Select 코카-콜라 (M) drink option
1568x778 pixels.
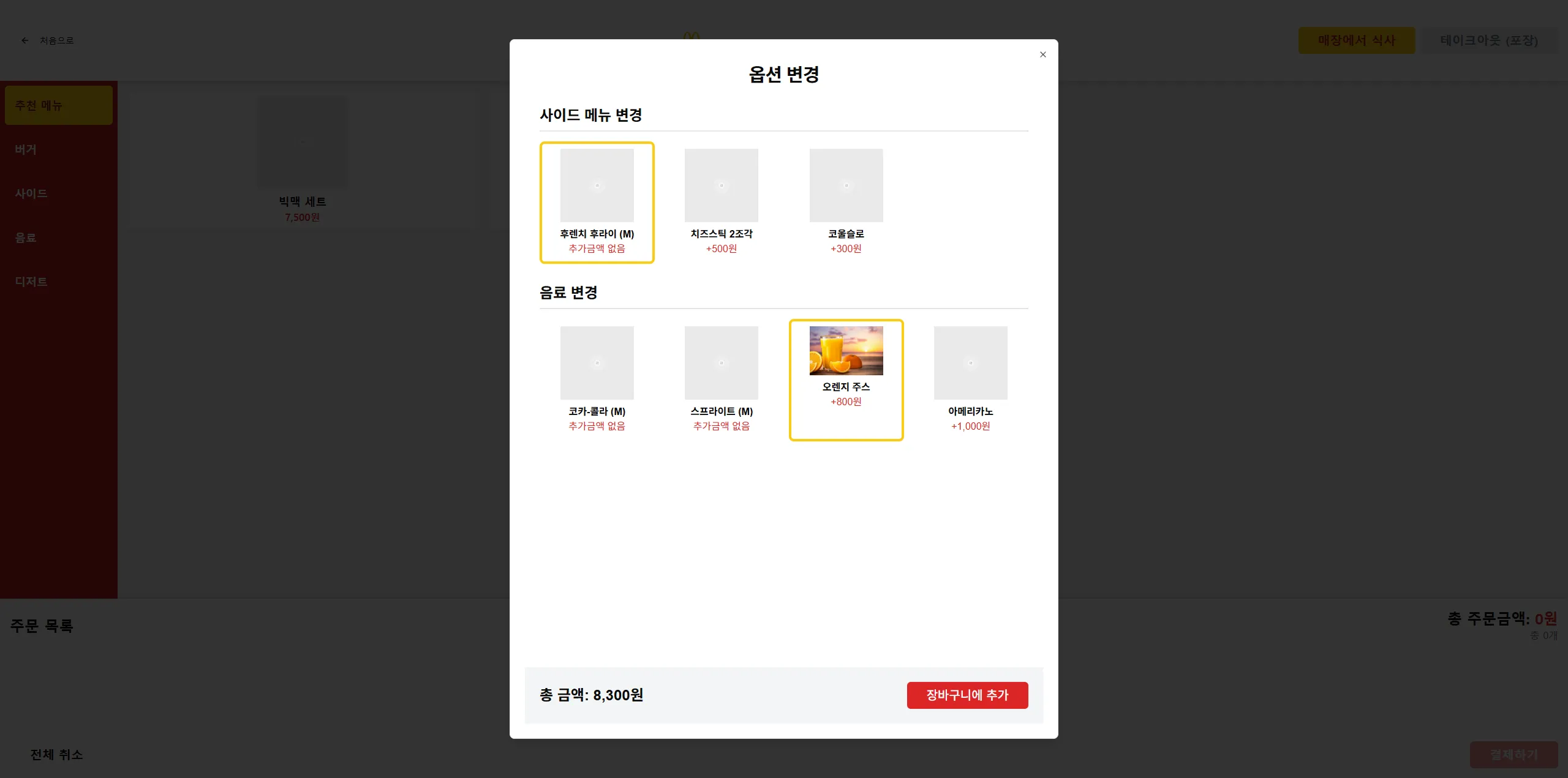tap(597, 380)
